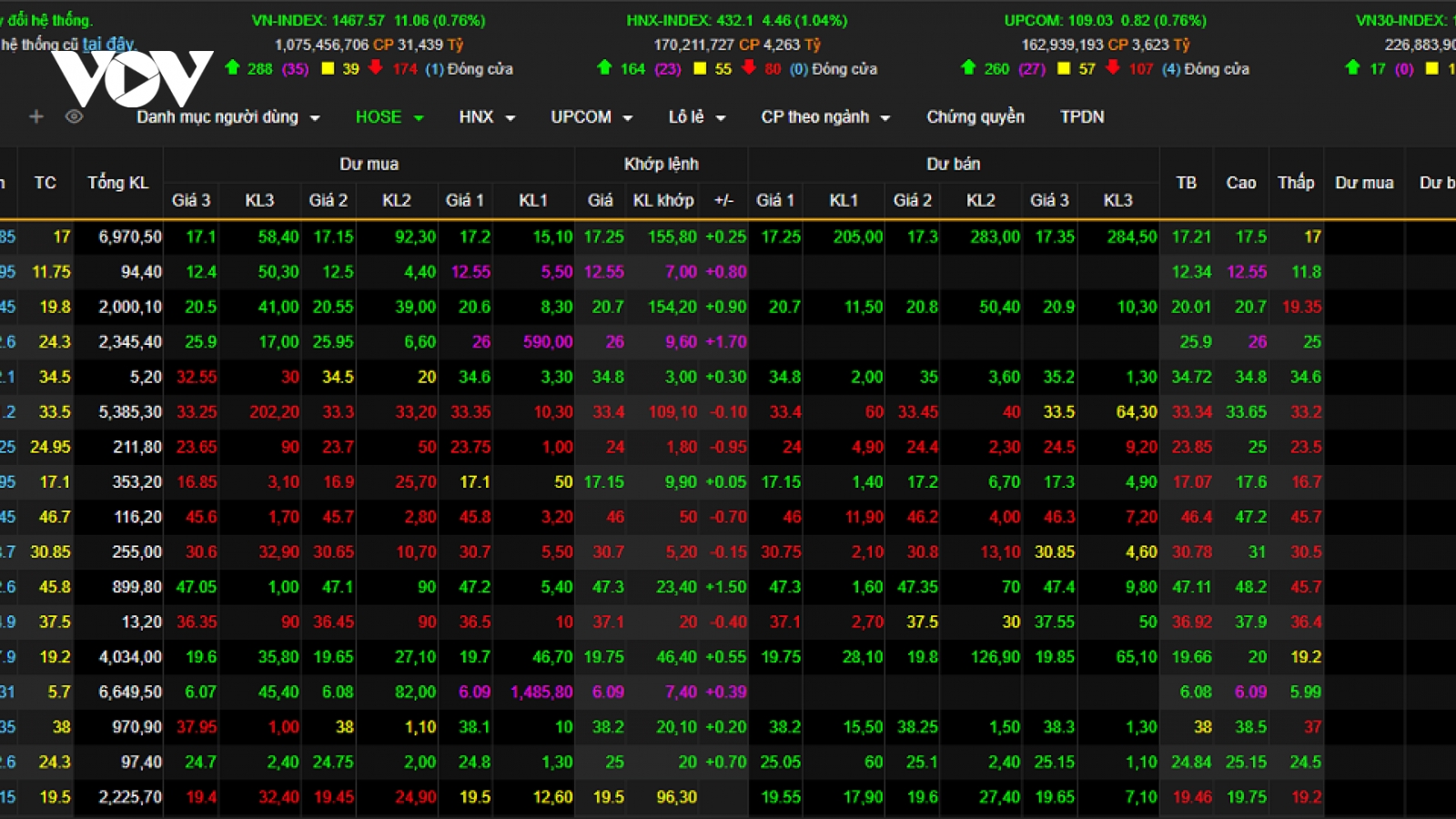The image size is (1456, 819).
Task: Click the plus icon to add watchlist
Action: click(36, 116)
